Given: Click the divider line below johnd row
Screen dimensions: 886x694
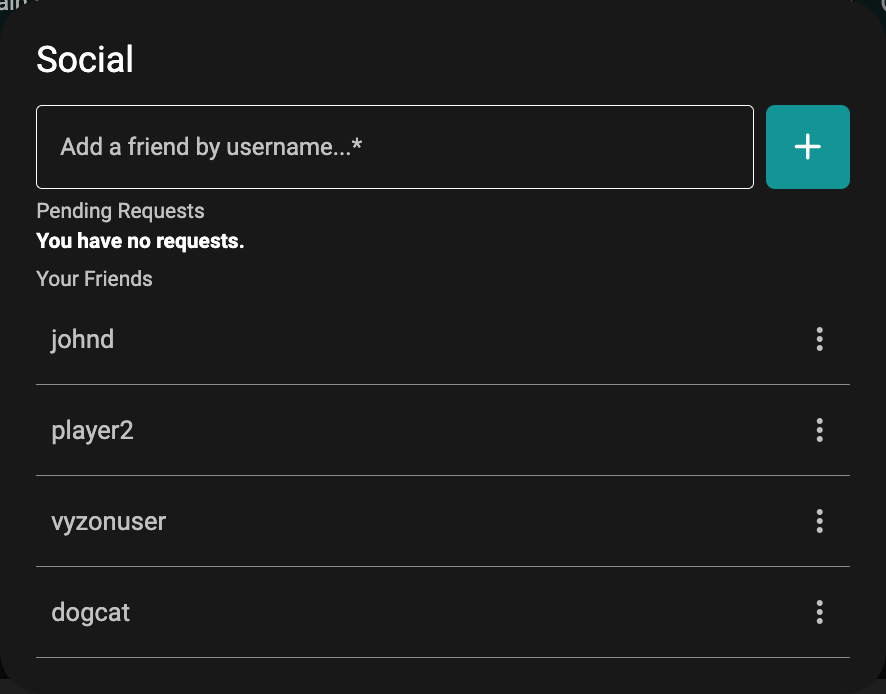Looking at the screenshot, I should point(442,384).
